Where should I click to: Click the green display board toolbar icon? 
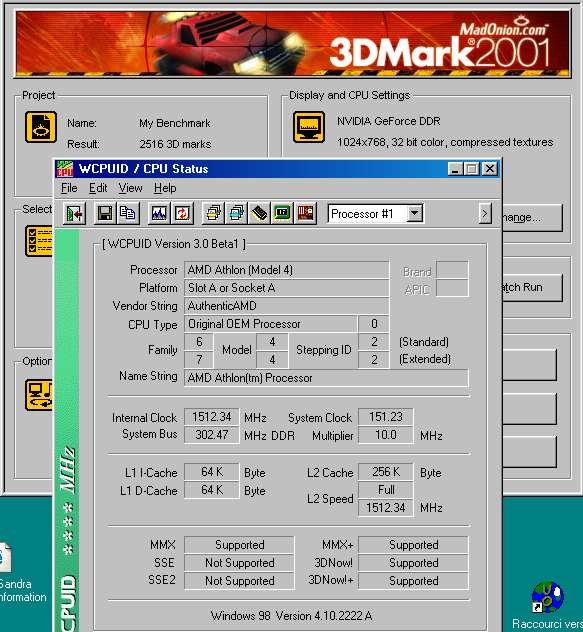pos(282,213)
